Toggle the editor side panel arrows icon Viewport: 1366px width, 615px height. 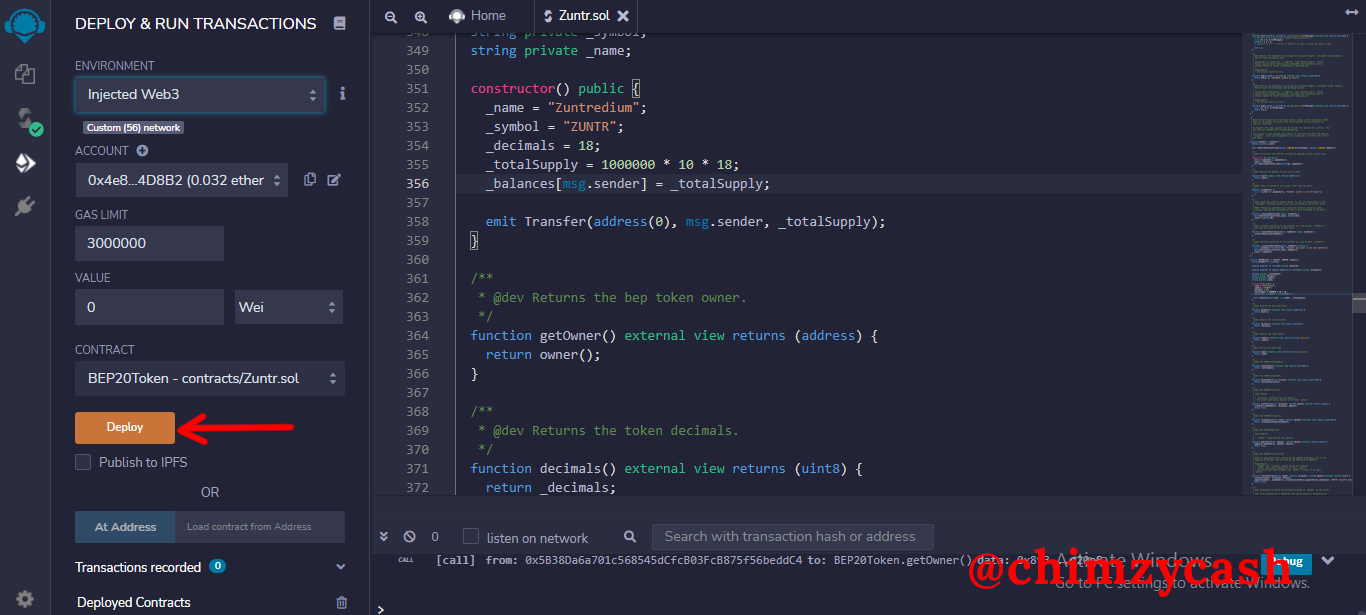1352,11
